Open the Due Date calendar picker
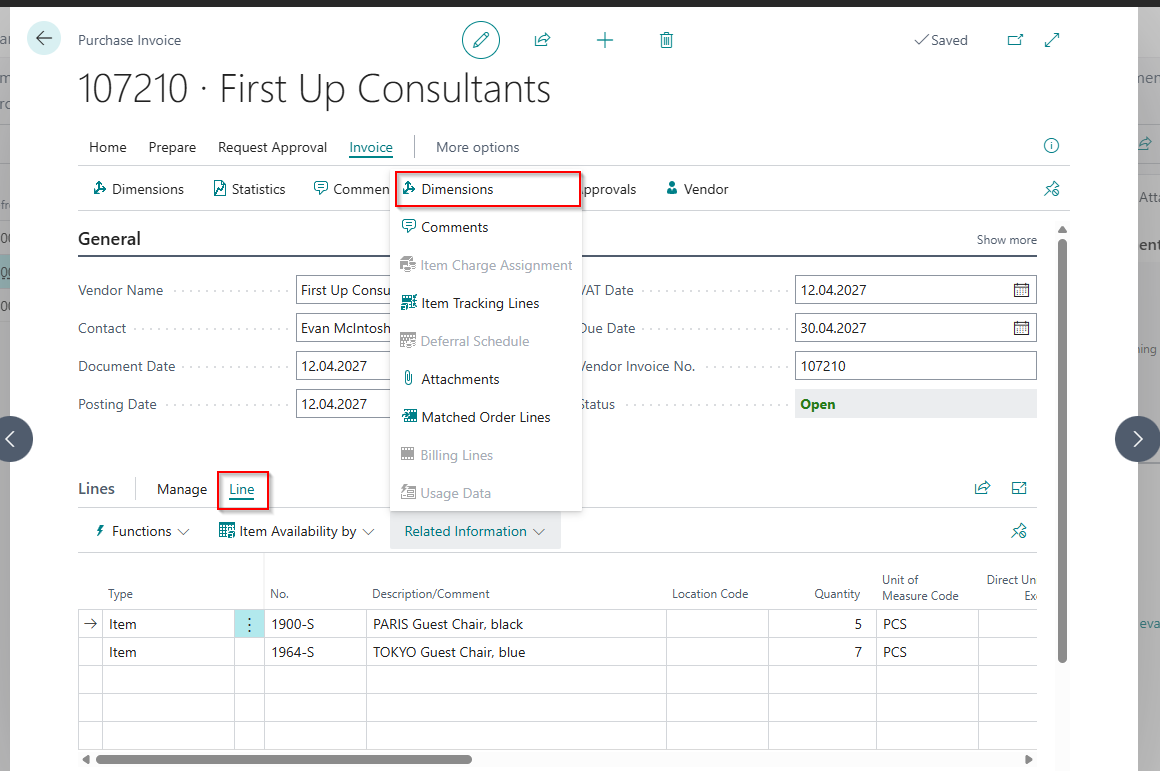Screen dimensions: 1160x771 pos(1021,328)
